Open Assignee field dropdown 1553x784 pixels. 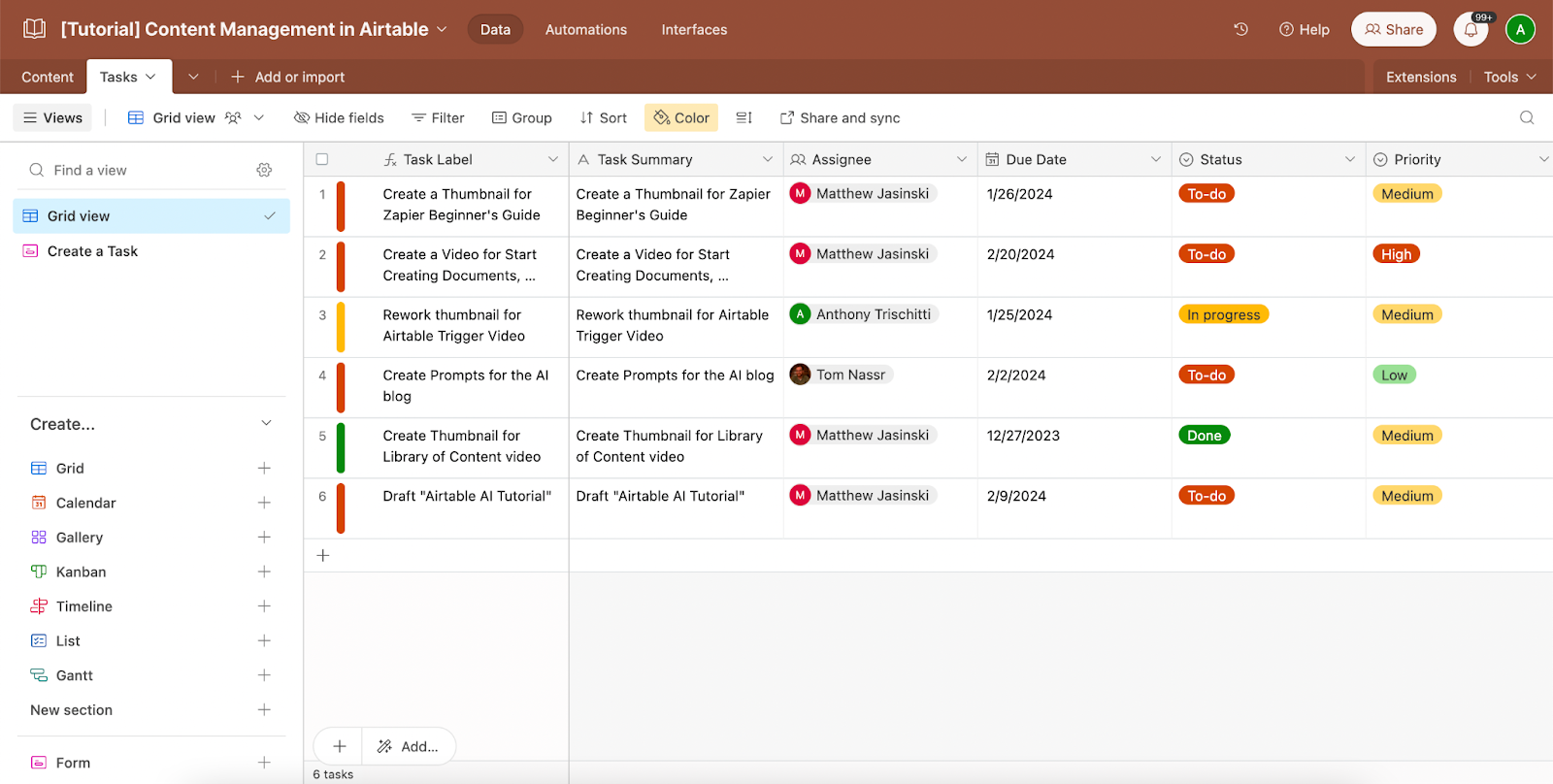(x=962, y=159)
